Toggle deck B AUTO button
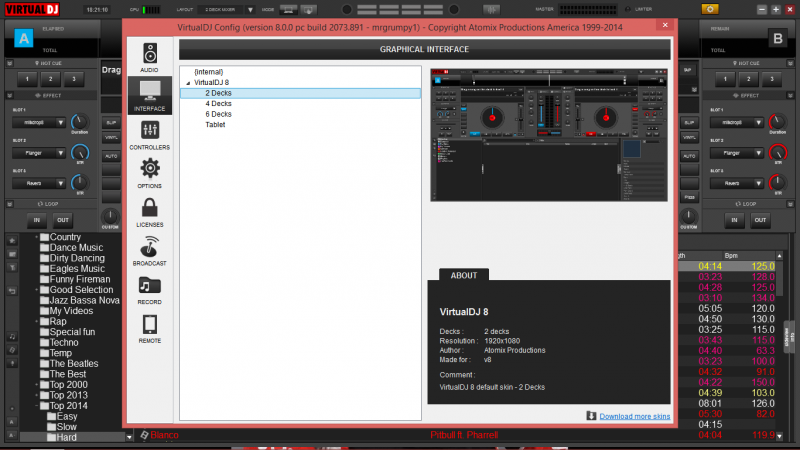This screenshot has height=450, width=800. tap(689, 156)
